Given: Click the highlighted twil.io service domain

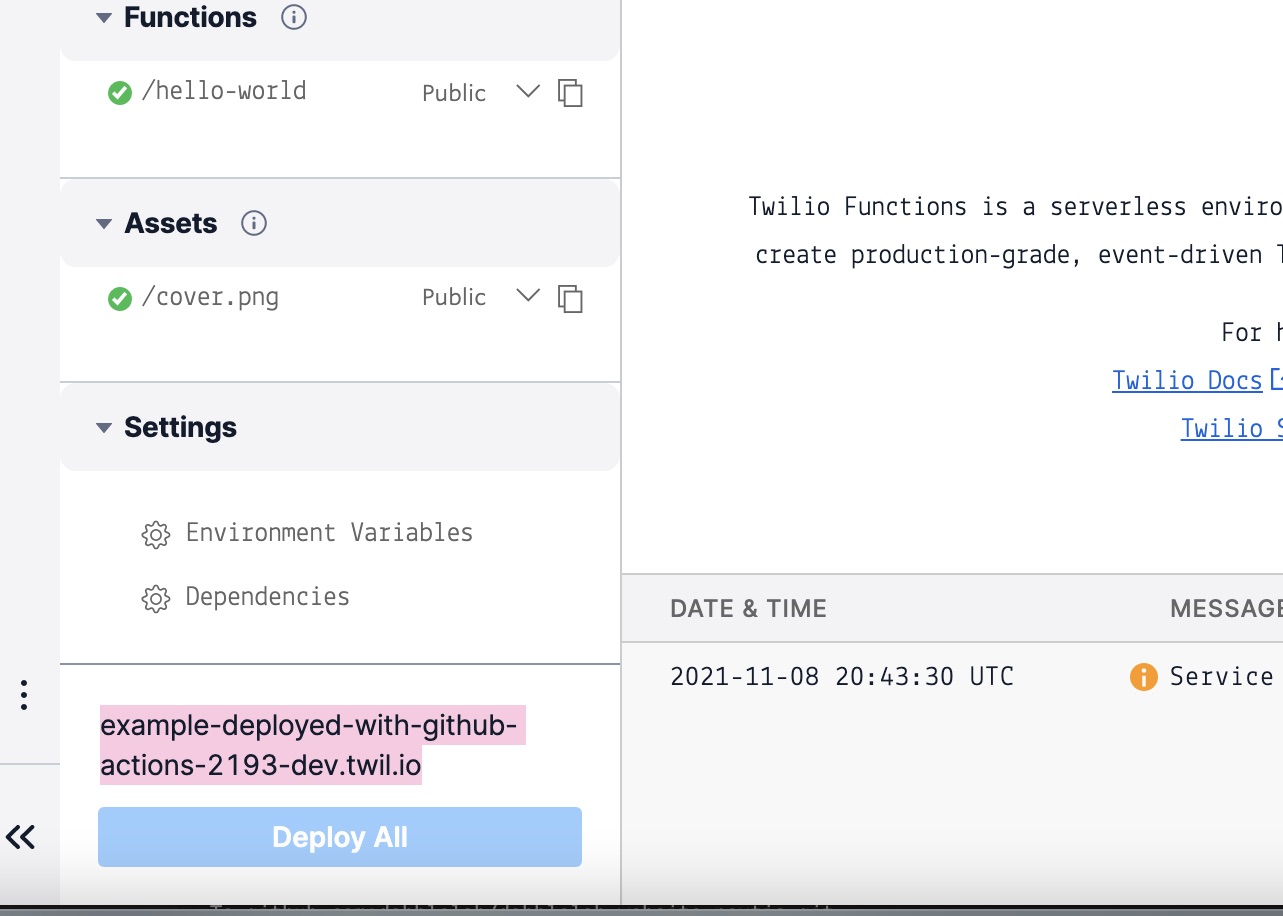Looking at the screenshot, I should 310,746.
